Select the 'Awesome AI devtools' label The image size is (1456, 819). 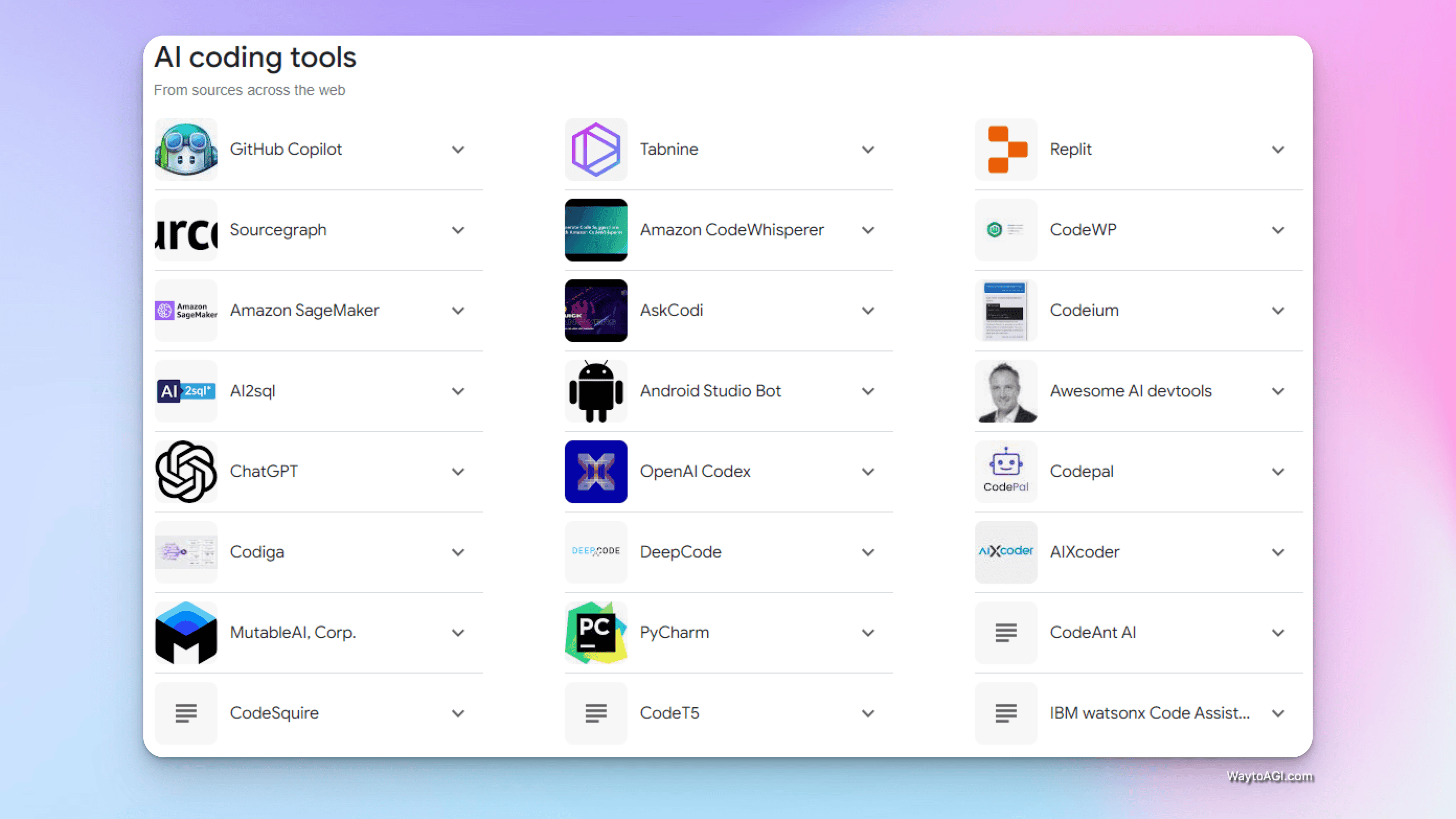tap(1131, 391)
